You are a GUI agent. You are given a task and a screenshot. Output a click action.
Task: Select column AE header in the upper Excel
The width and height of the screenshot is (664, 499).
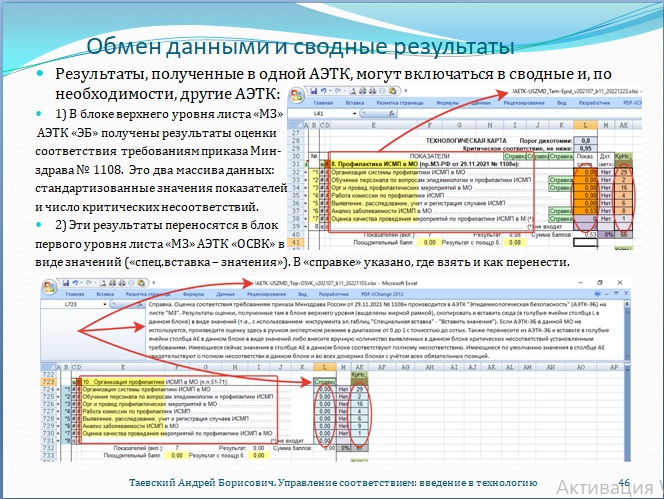pyautogui.click(x=623, y=125)
